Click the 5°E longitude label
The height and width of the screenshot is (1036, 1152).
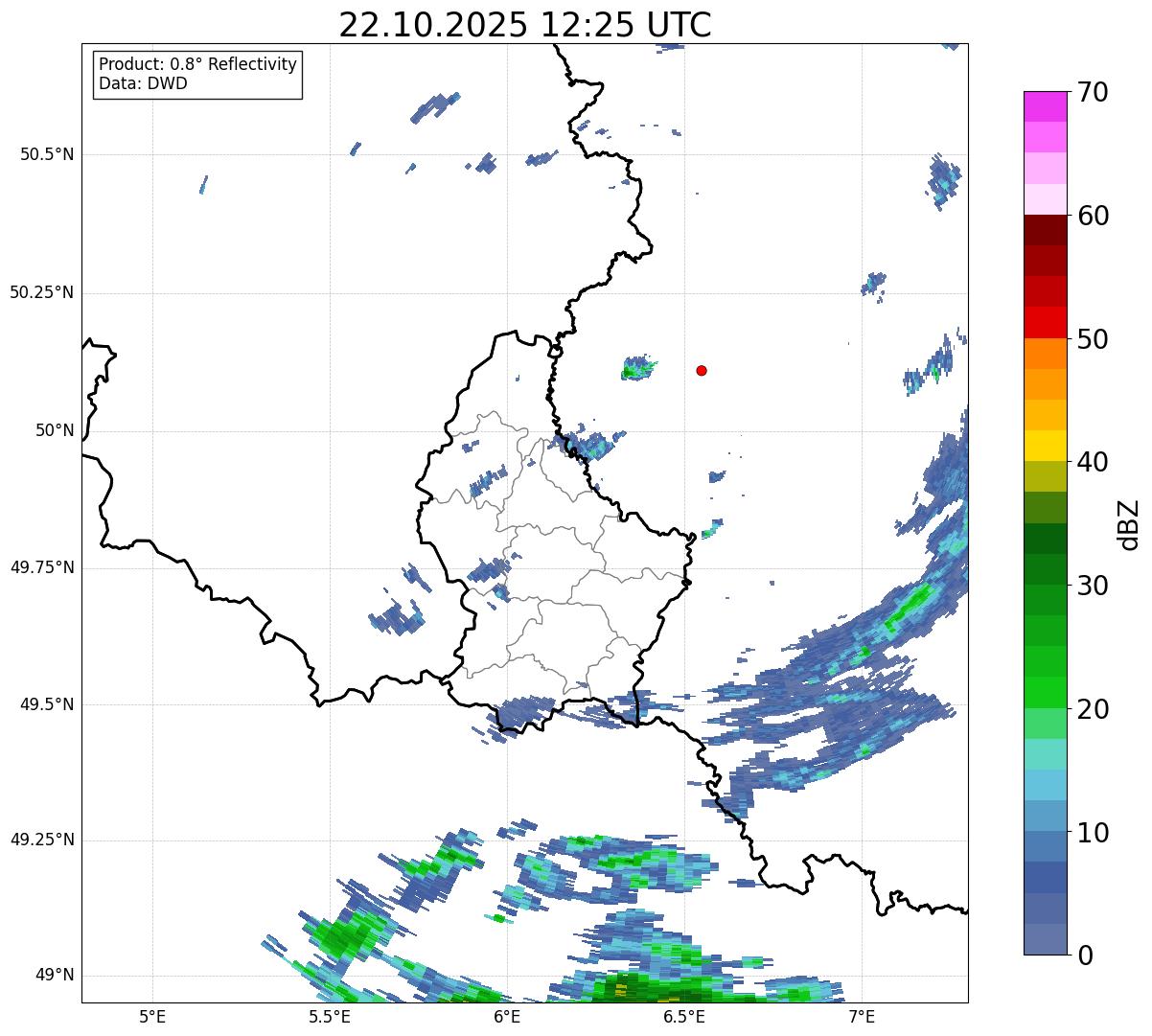tap(152, 1016)
